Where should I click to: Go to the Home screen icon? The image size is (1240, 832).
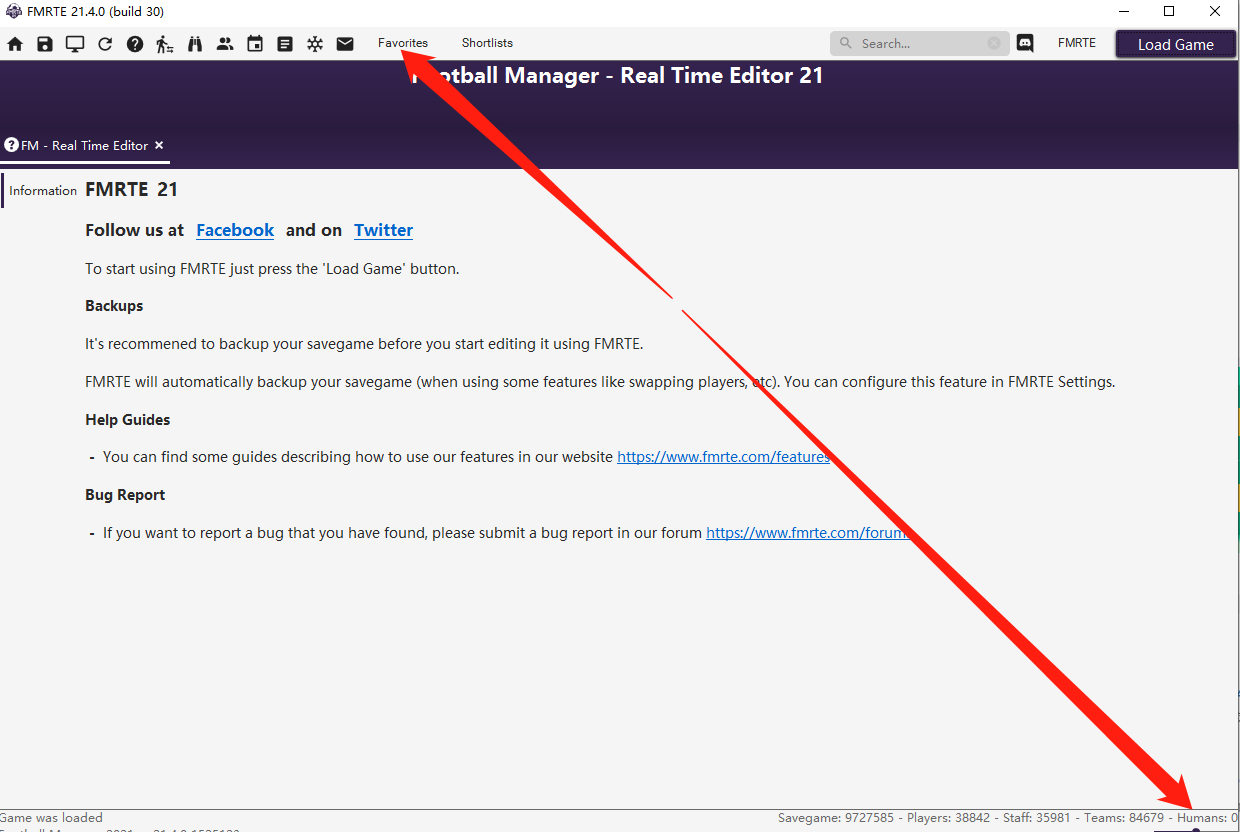(15, 44)
